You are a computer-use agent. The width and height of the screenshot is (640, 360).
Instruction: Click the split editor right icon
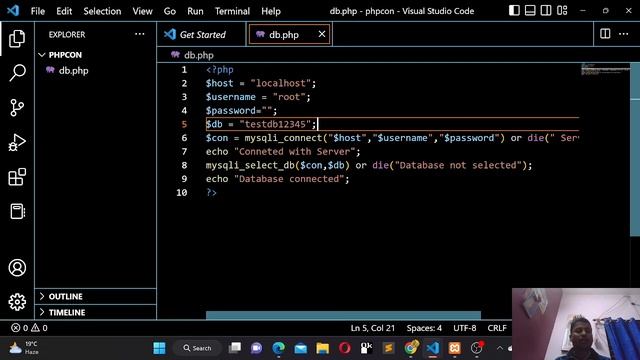605,34
